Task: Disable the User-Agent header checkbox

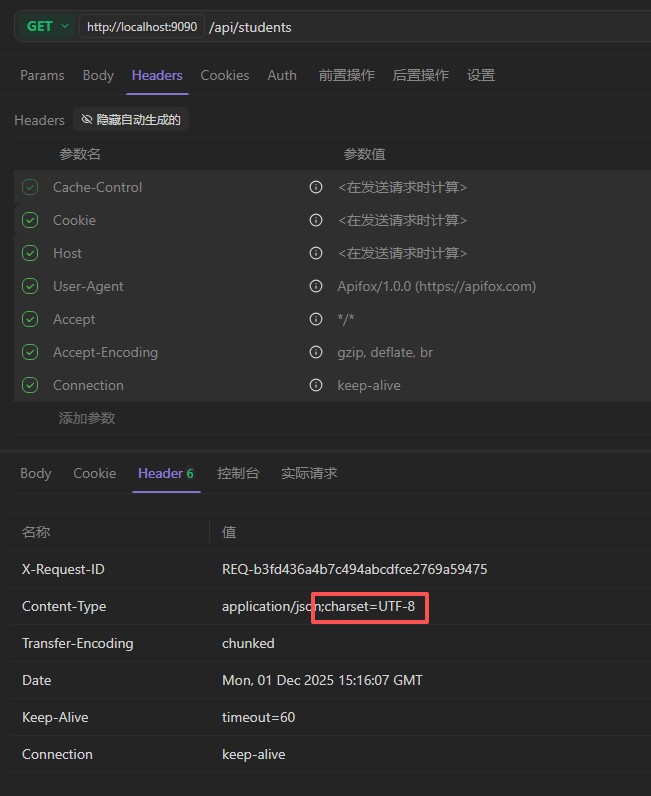Action: [31, 286]
